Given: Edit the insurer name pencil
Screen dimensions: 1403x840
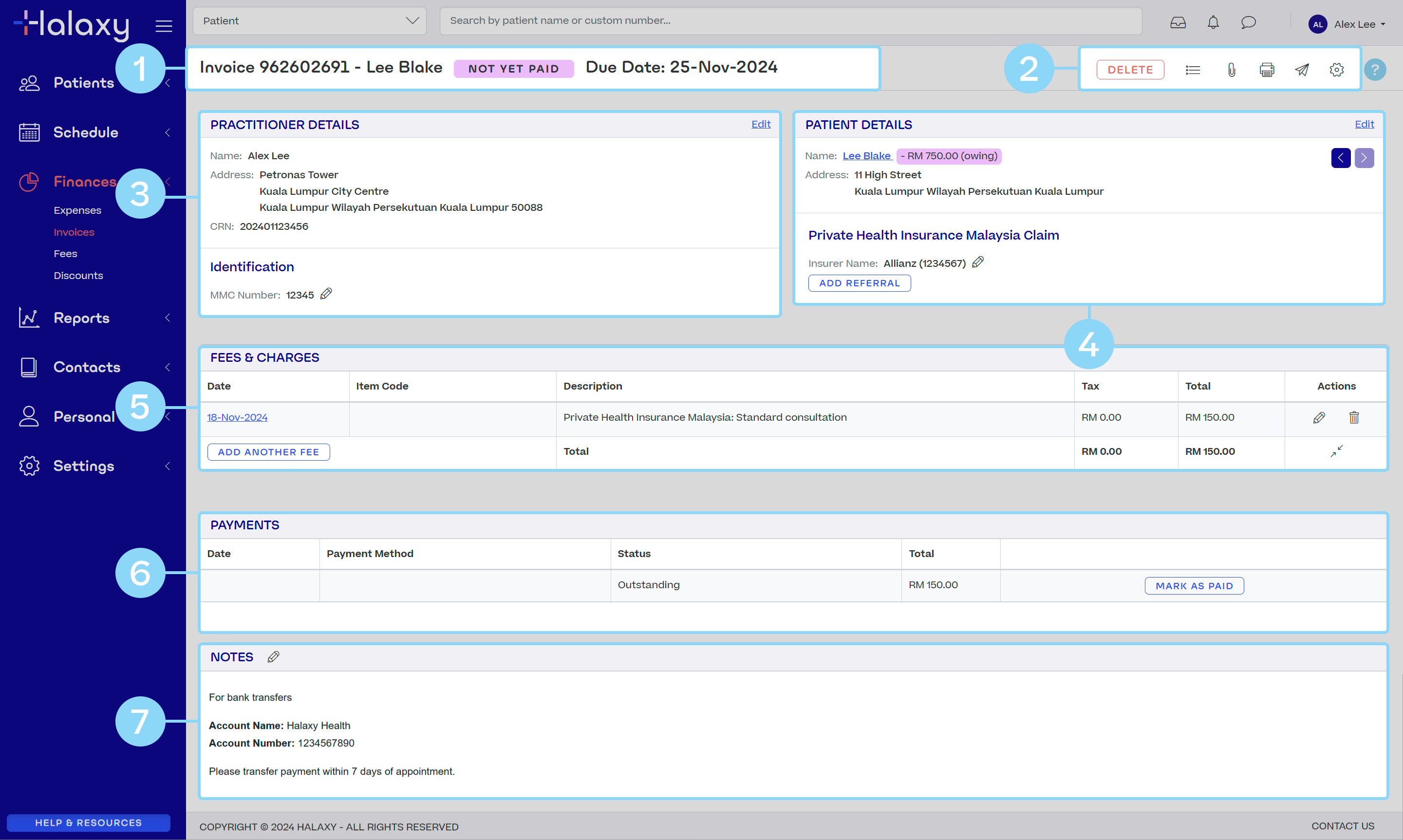Looking at the screenshot, I should [978, 262].
